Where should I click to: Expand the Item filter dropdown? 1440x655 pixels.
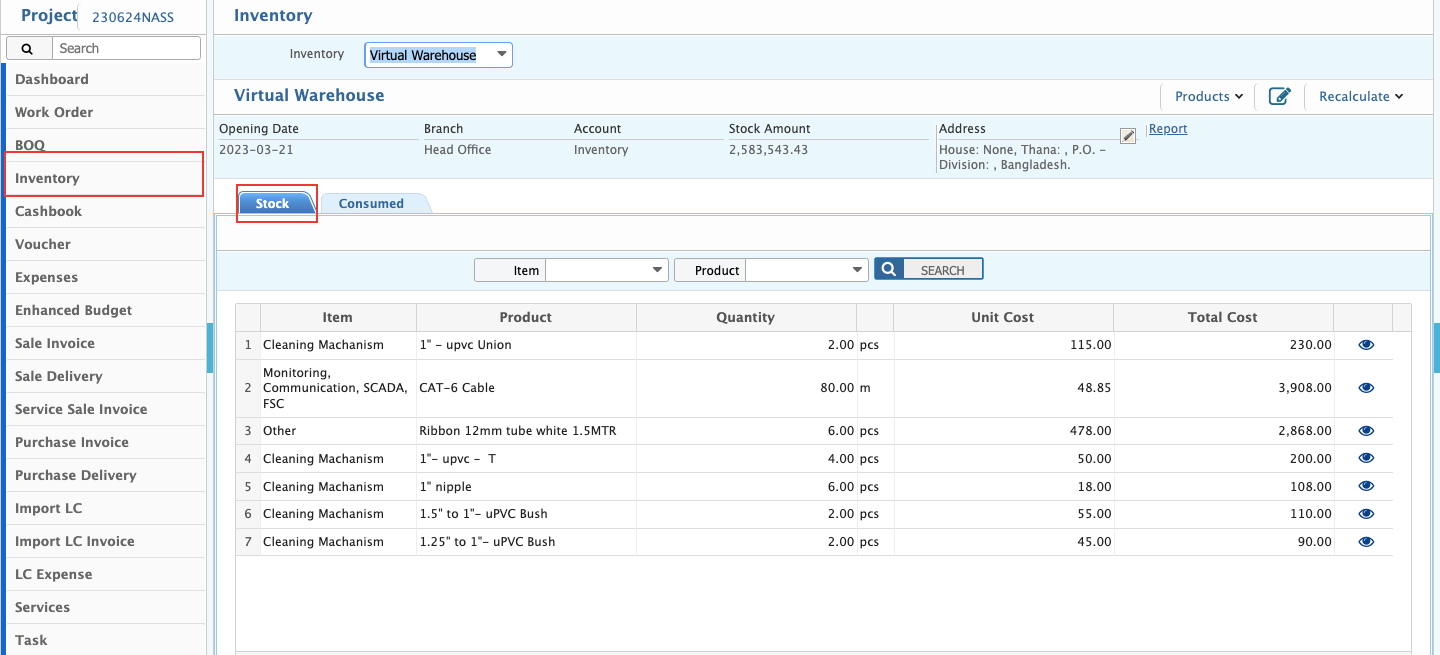[x=606, y=270]
